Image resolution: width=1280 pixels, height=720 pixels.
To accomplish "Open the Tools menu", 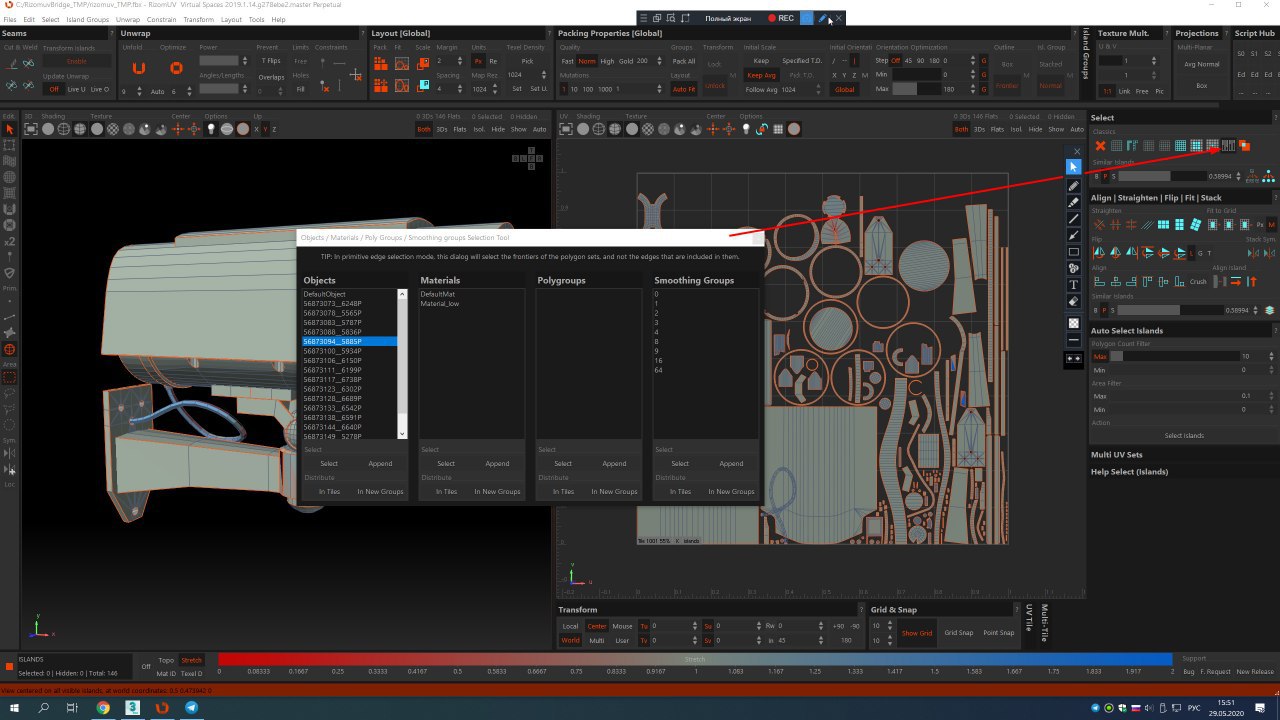I will [257, 19].
